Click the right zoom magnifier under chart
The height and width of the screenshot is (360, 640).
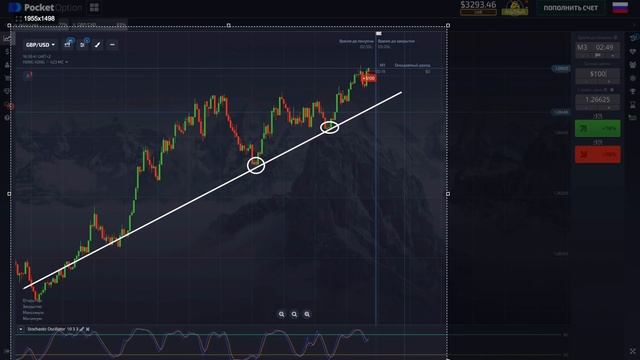[307, 314]
